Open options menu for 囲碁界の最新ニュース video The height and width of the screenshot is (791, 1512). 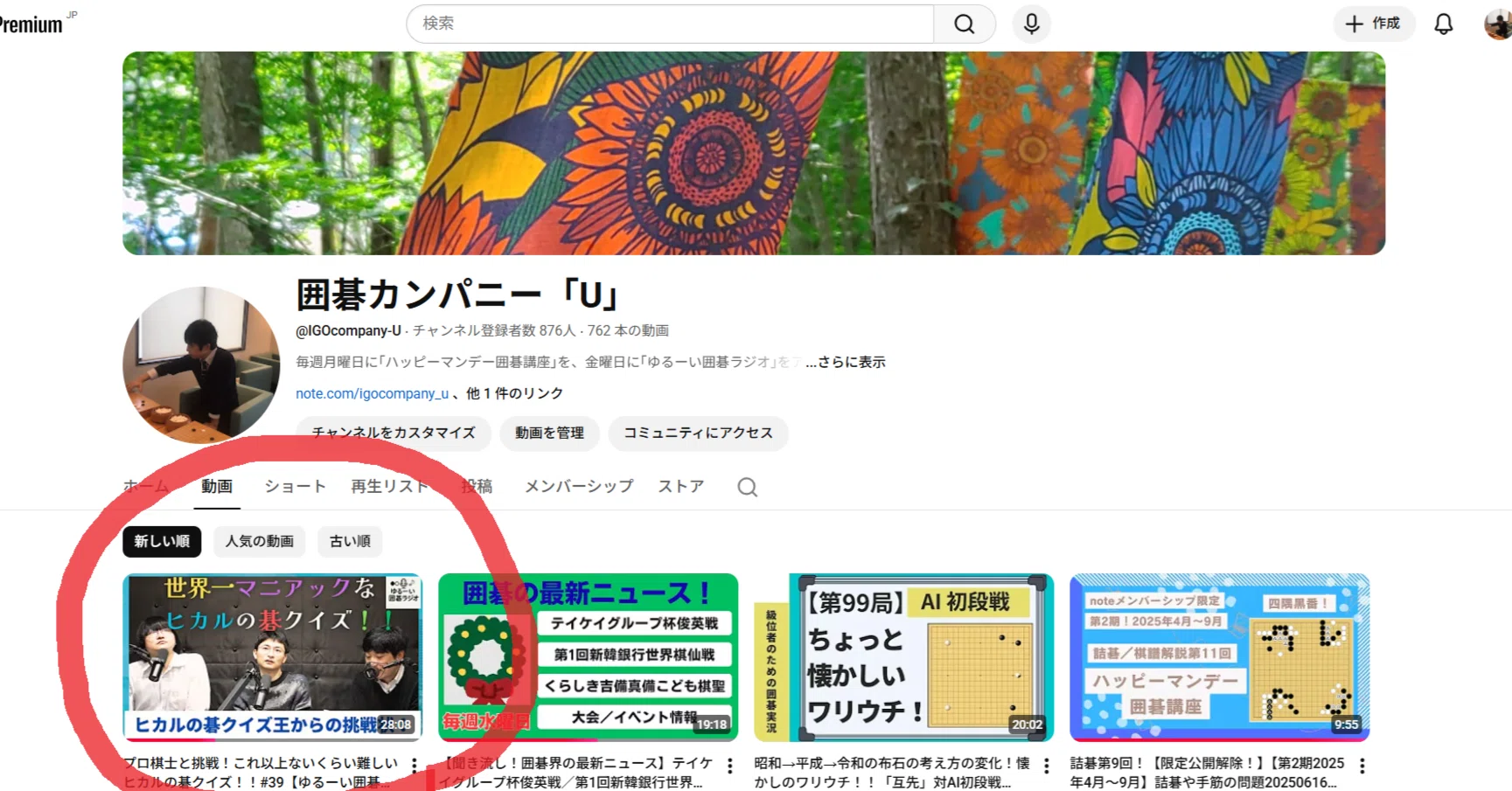coord(730,766)
